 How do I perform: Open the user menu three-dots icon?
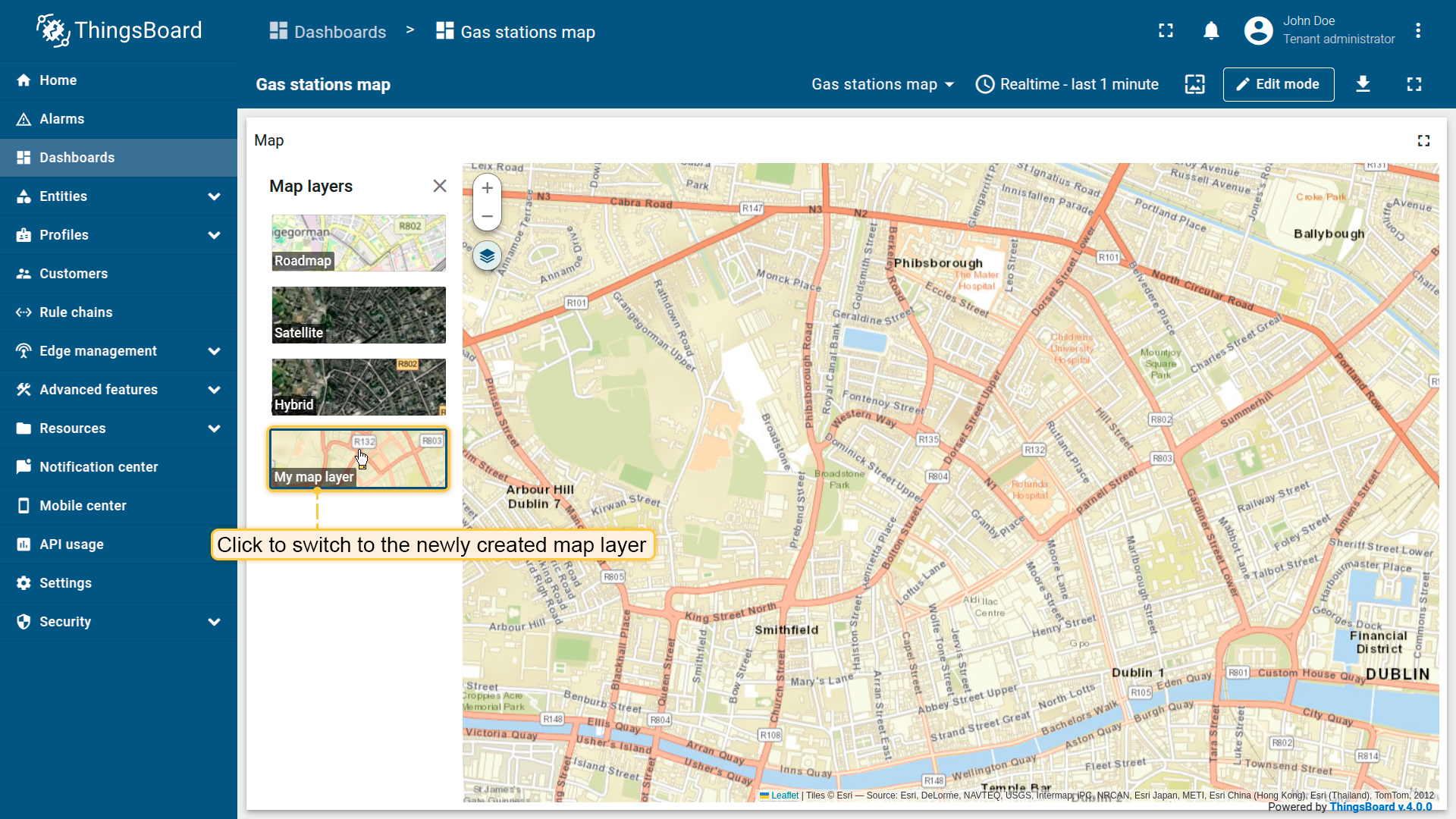pos(1417,31)
